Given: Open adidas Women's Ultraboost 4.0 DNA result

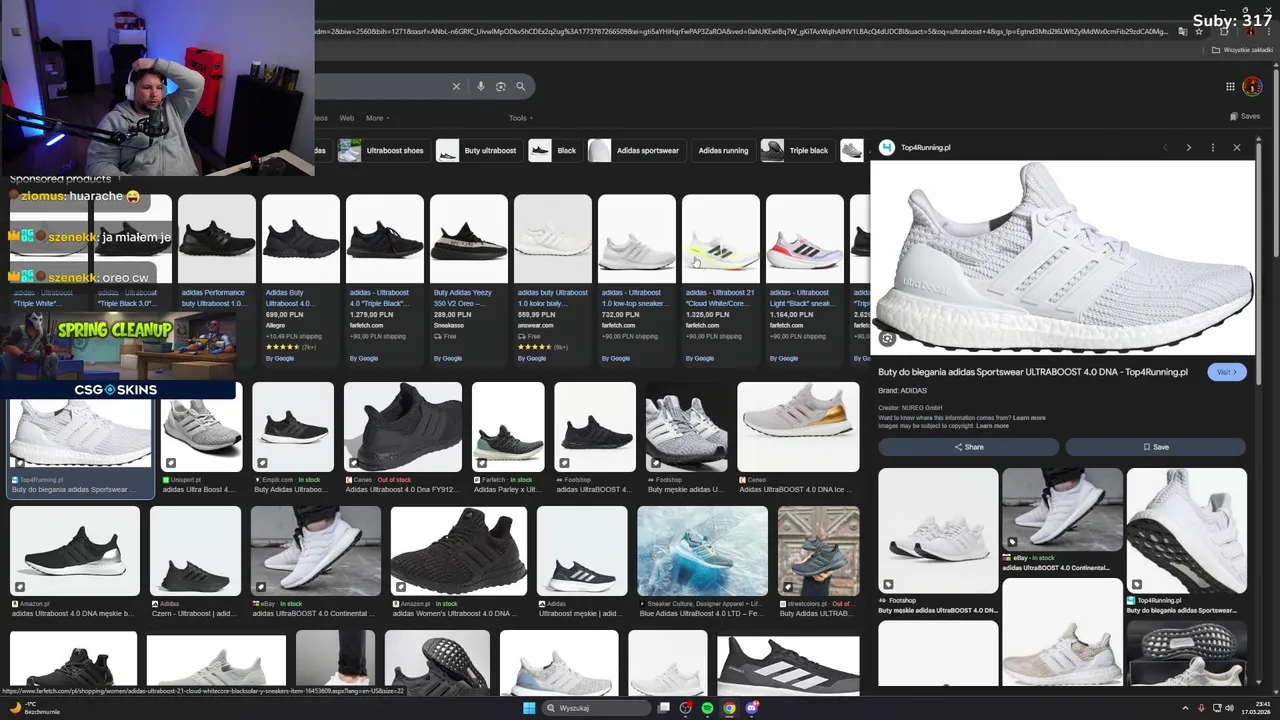Looking at the screenshot, I should [459, 562].
